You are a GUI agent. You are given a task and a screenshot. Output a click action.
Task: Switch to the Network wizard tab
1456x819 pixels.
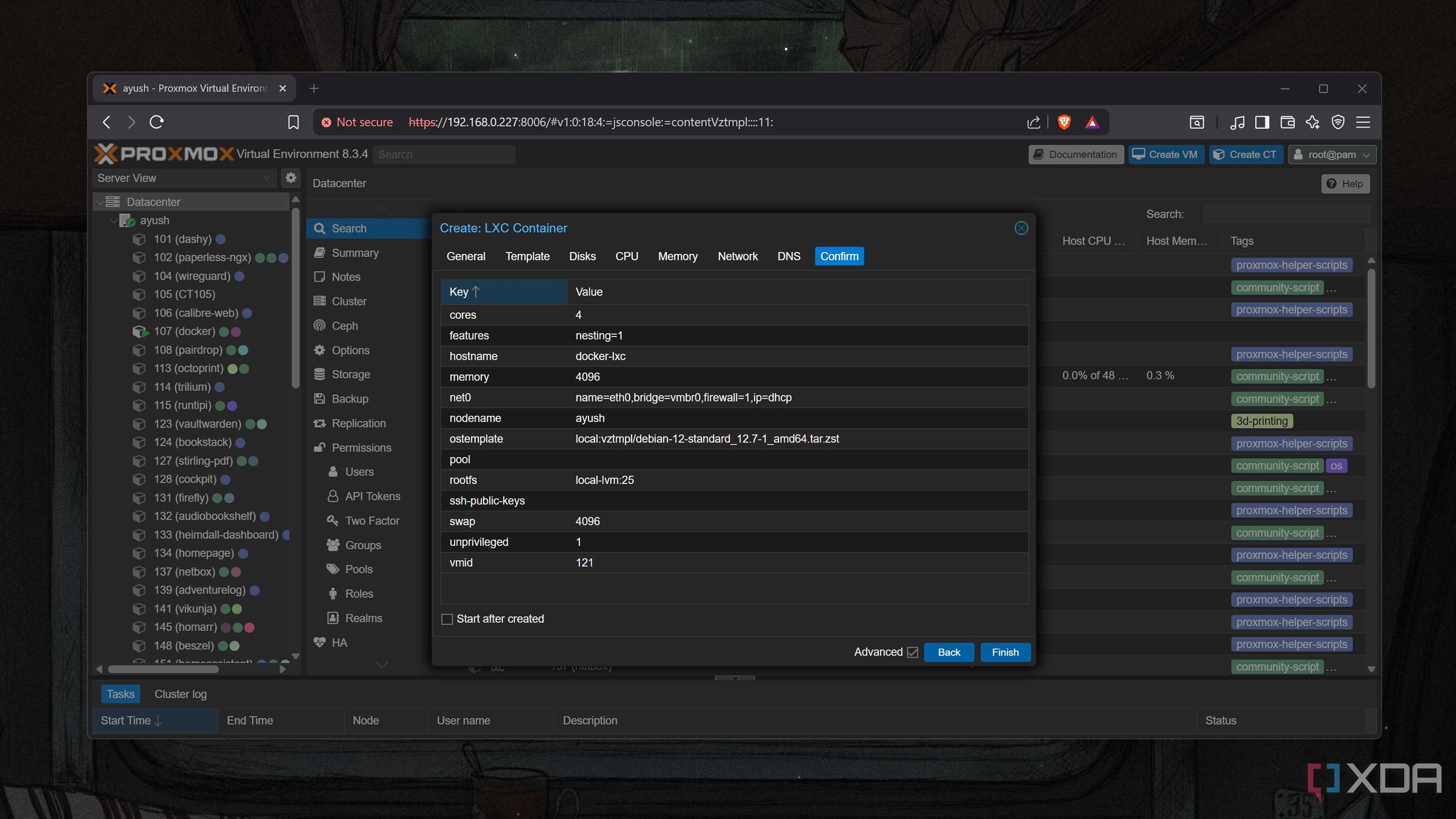737,256
